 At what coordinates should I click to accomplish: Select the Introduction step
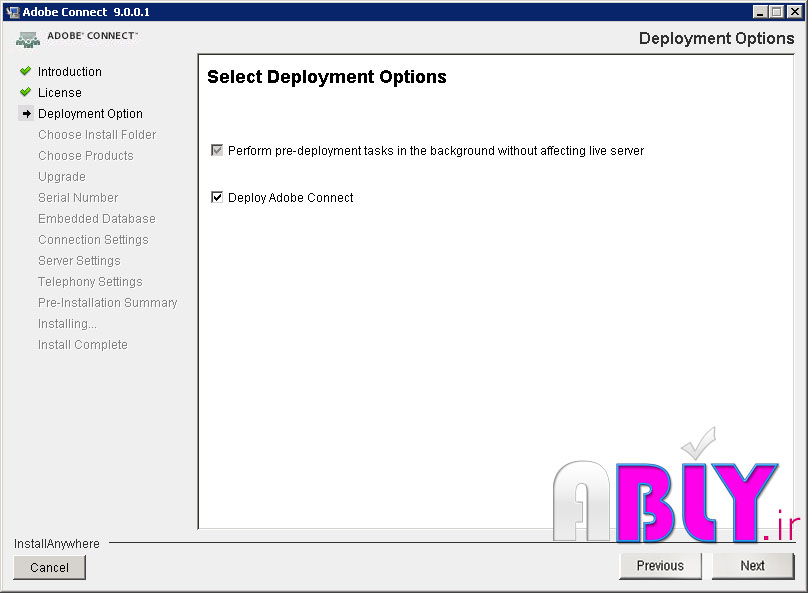click(70, 72)
